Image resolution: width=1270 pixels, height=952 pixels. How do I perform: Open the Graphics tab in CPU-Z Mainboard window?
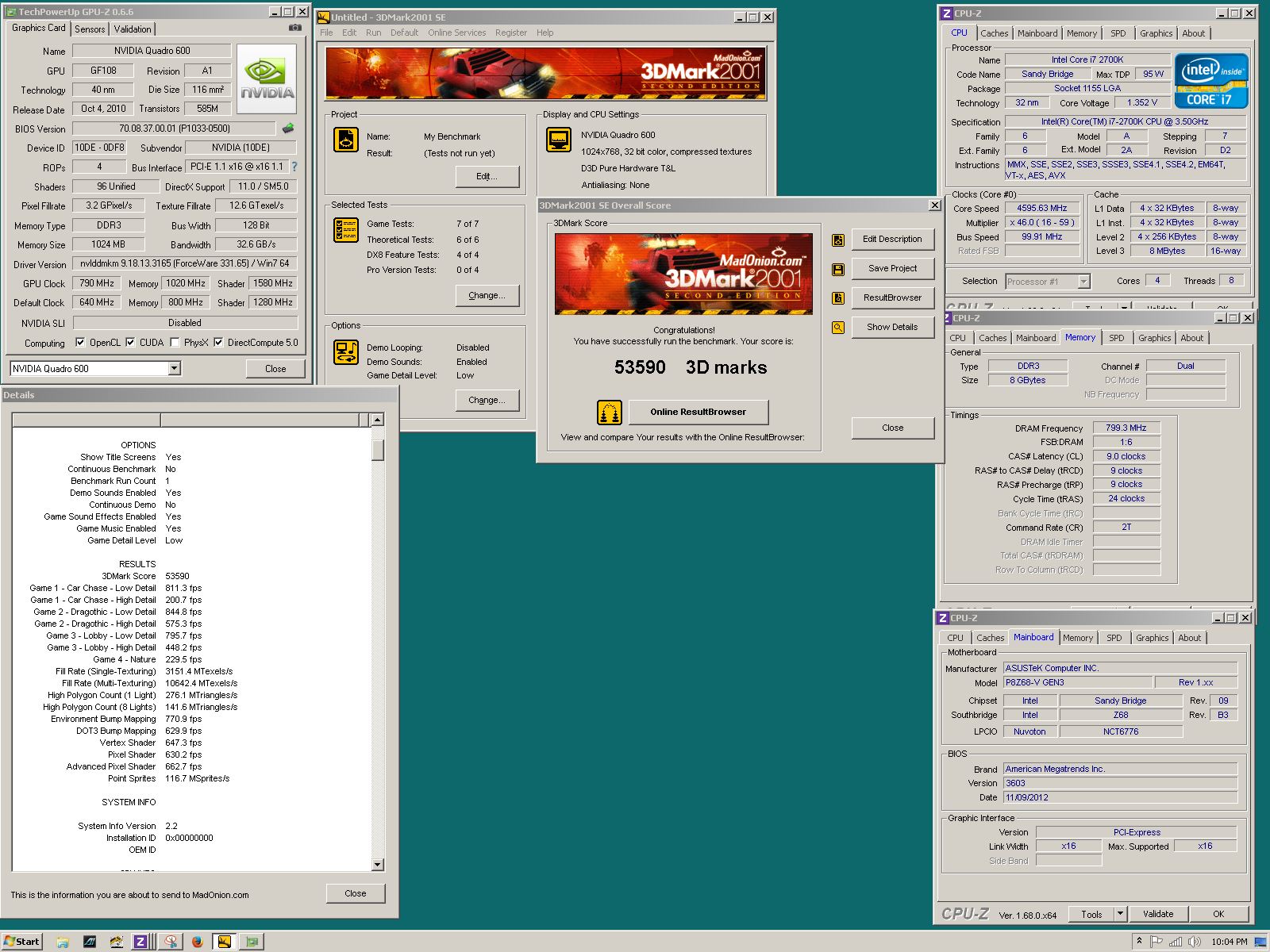[1152, 638]
